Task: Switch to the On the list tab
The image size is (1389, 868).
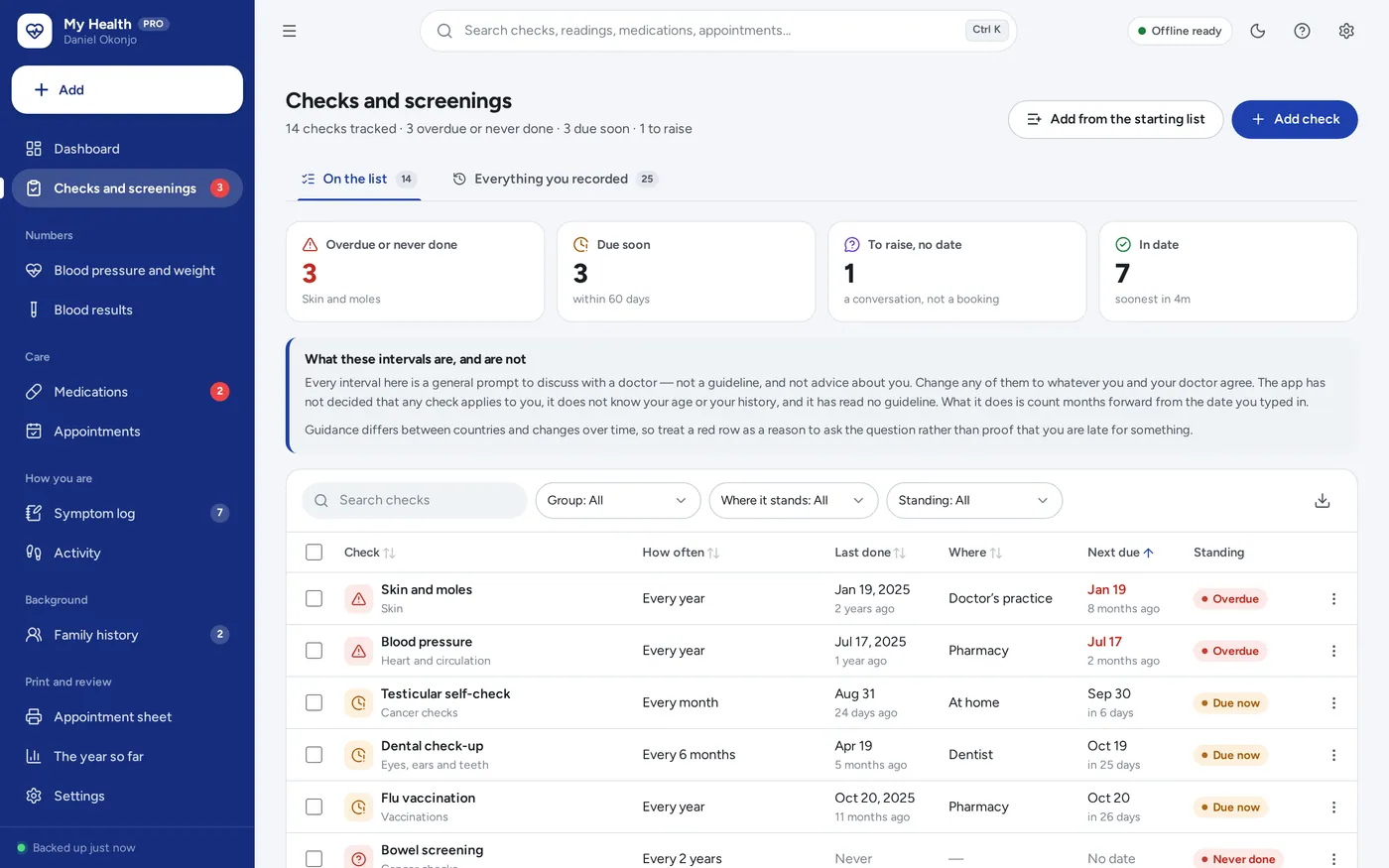Action: (359, 180)
